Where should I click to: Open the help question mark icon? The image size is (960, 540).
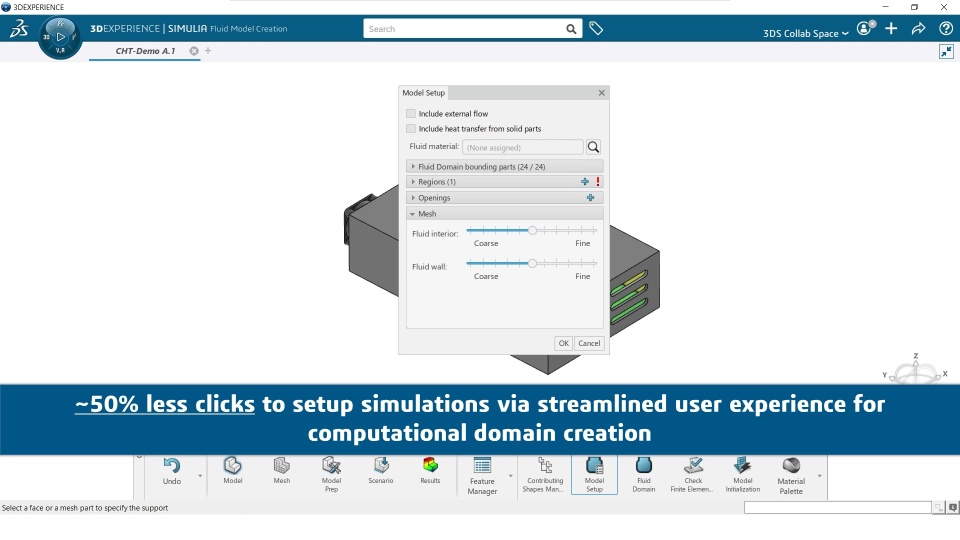click(945, 28)
